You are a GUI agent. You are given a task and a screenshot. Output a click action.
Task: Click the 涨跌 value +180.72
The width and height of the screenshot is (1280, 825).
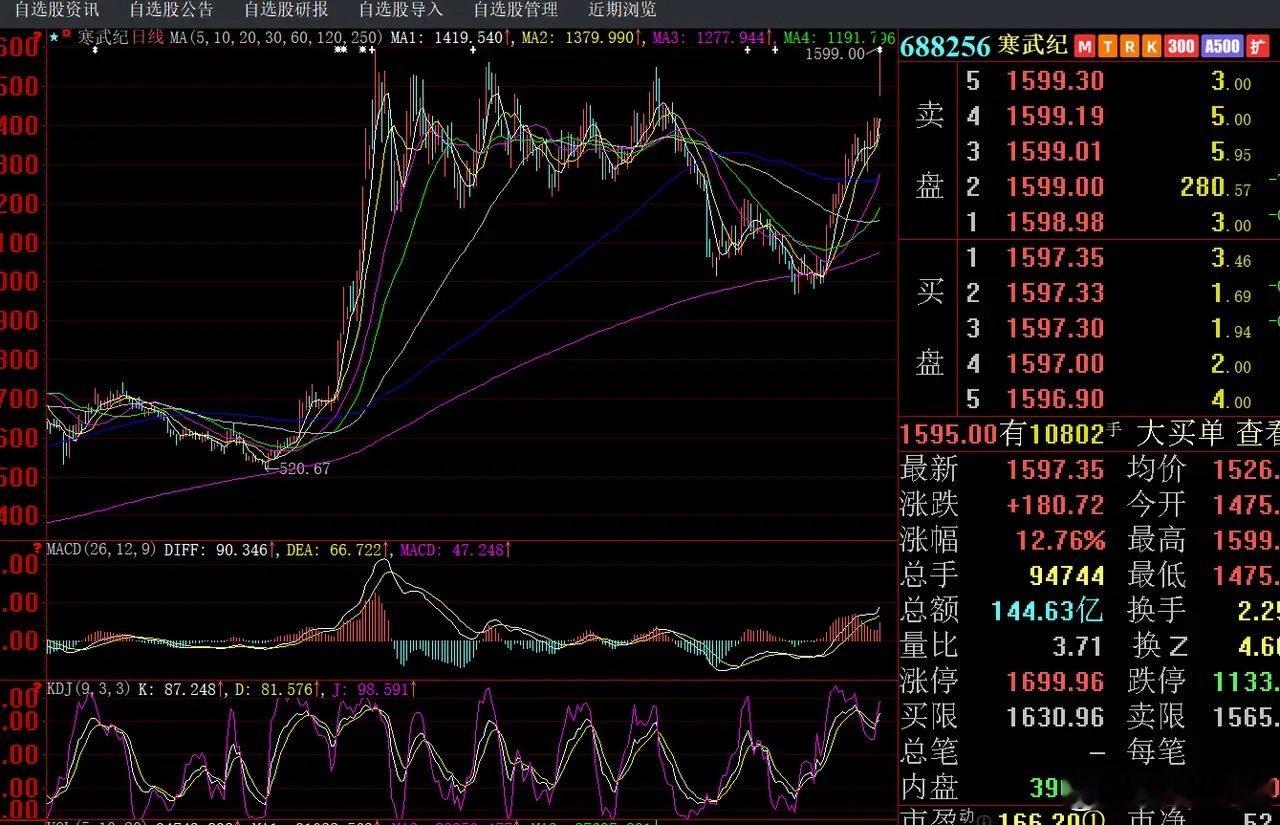[x=1055, y=505]
